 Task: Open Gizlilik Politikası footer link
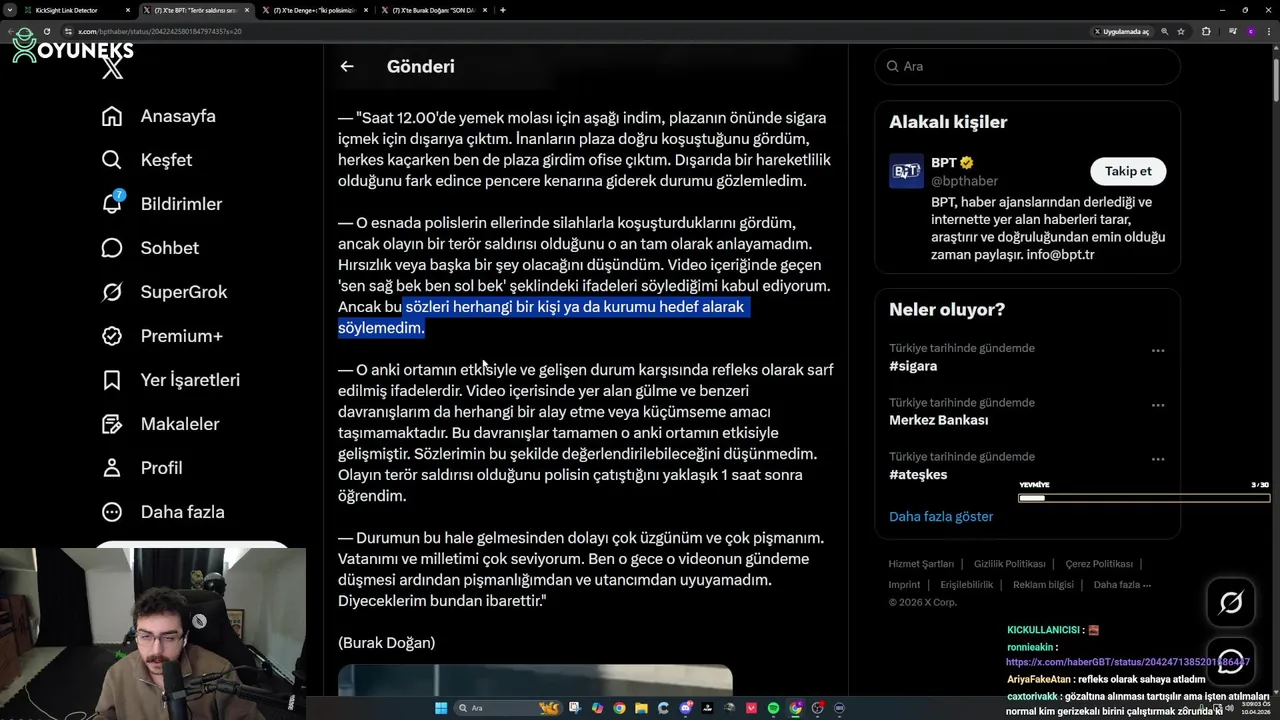pos(1009,564)
